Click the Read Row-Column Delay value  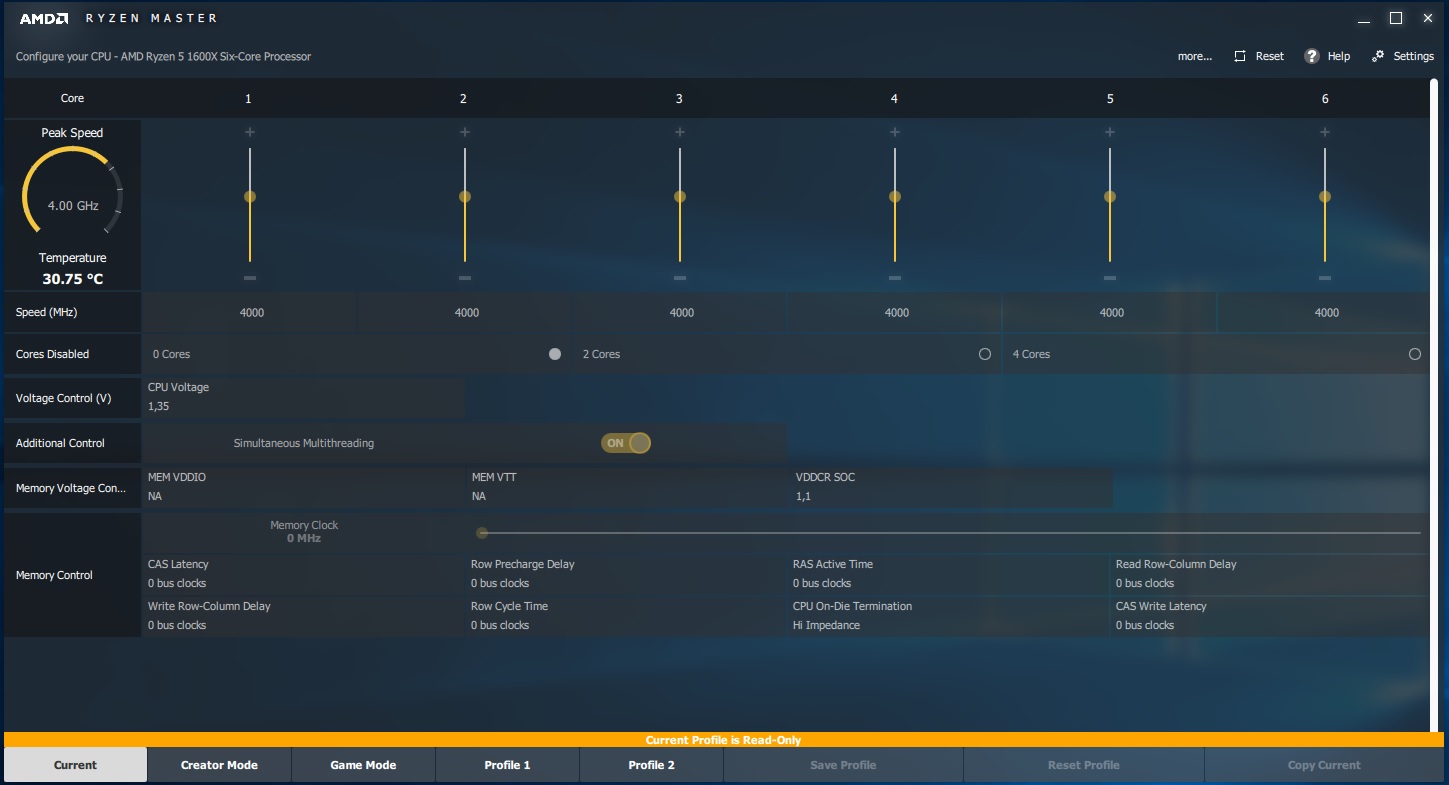click(1145, 583)
